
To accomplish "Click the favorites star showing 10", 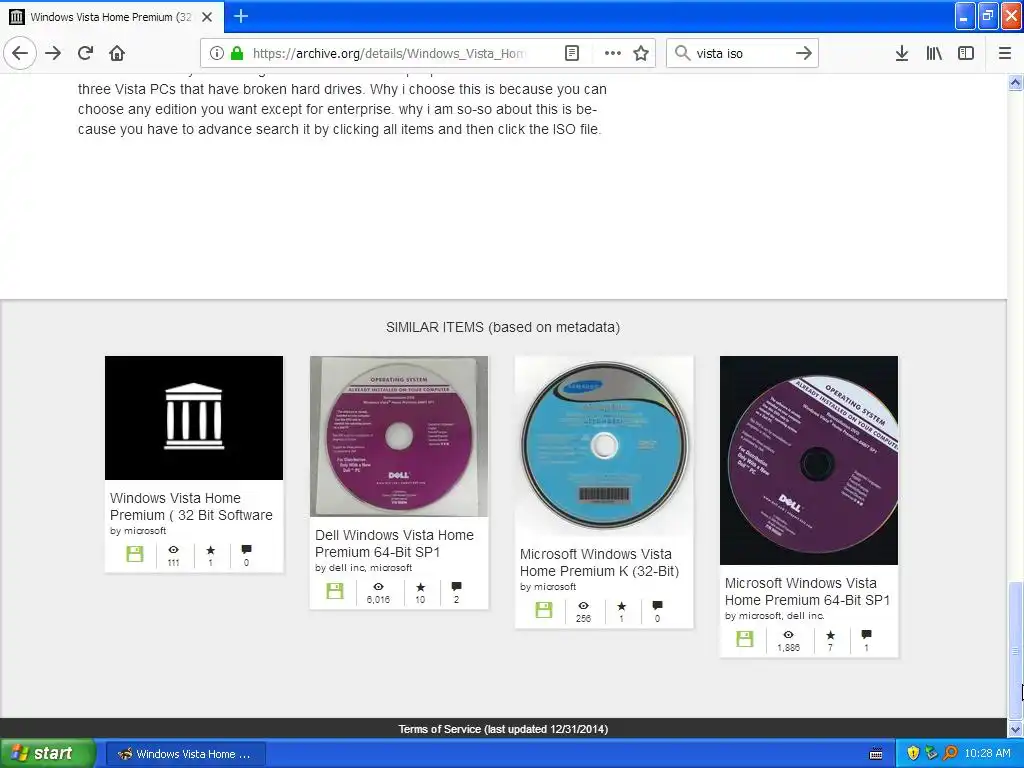I will 421,587.
